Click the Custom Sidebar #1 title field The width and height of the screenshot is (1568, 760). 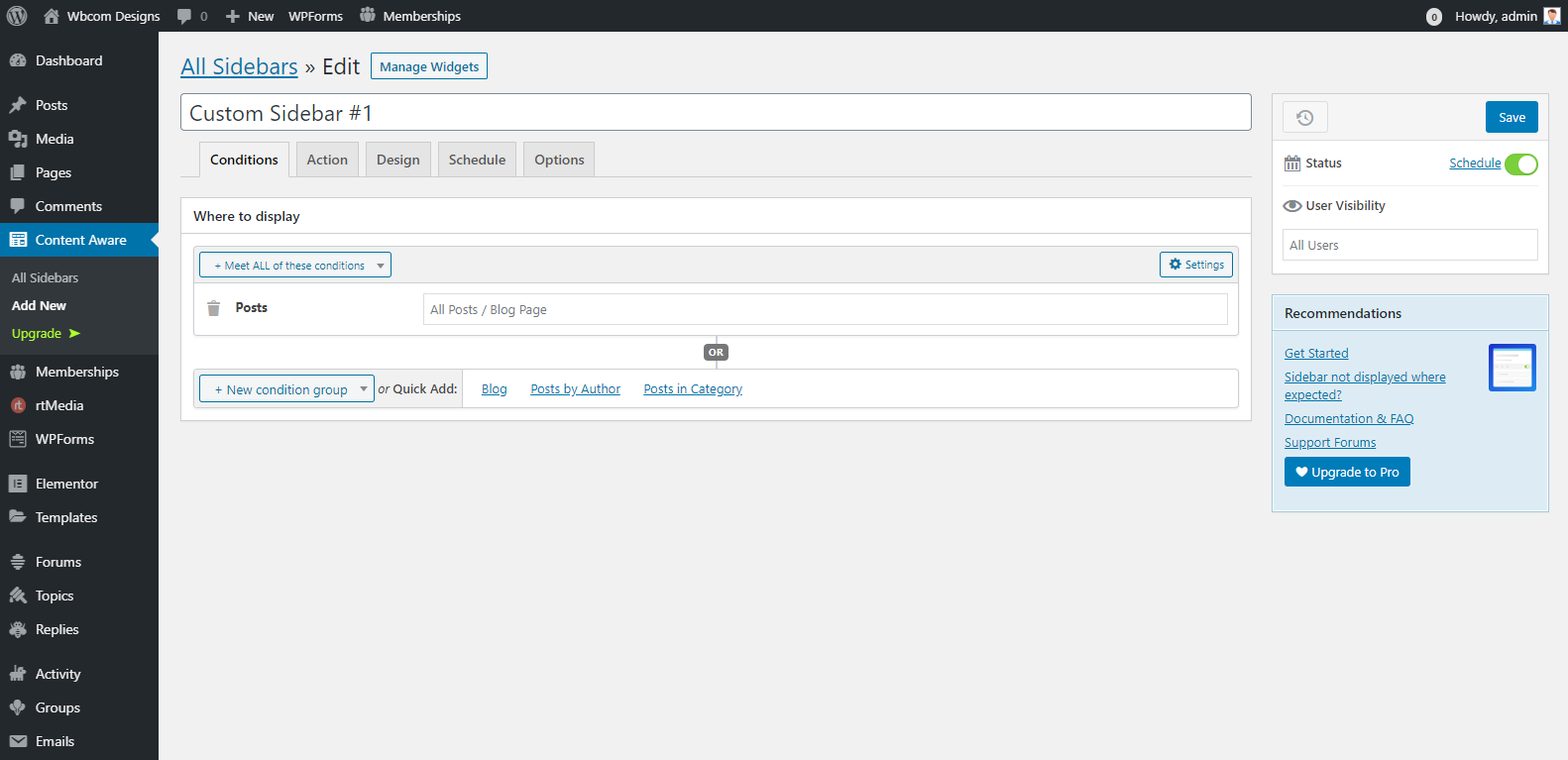click(x=716, y=113)
